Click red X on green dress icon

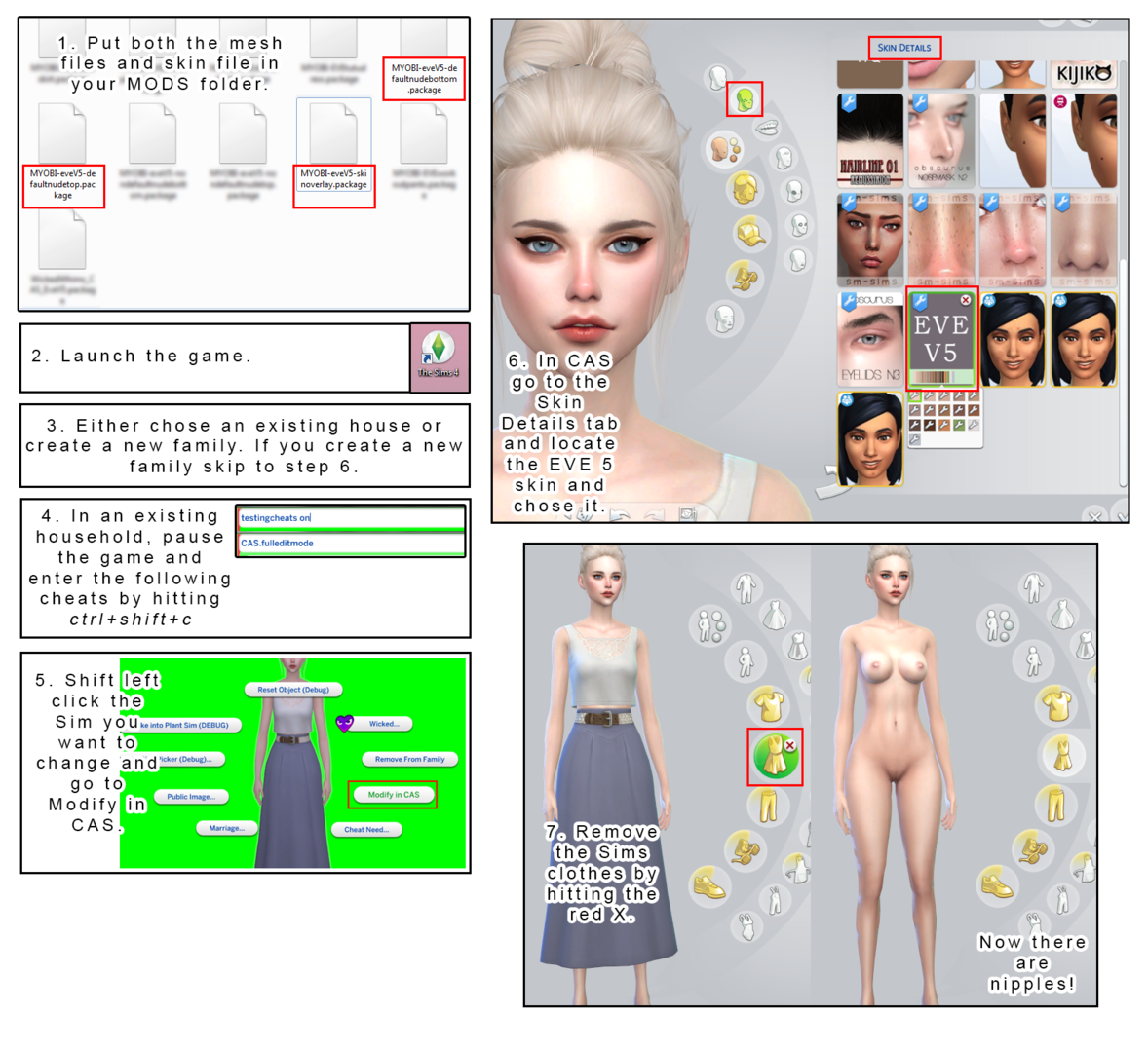click(790, 745)
